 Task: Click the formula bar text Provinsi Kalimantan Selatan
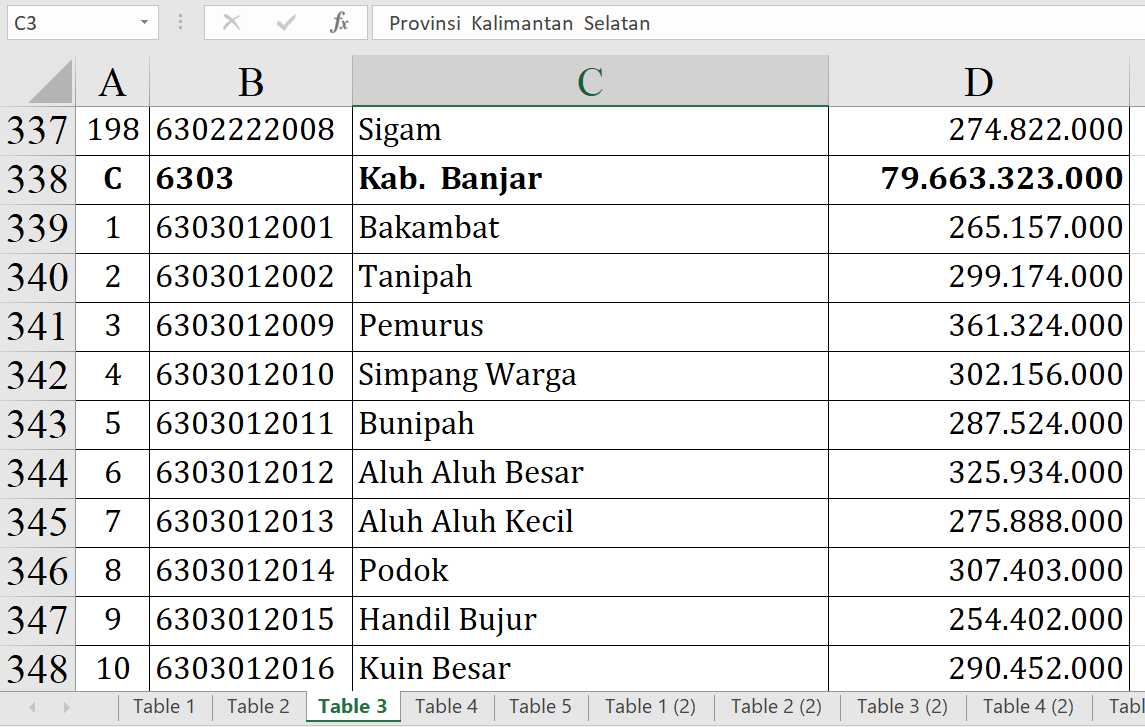click(519, 23)
